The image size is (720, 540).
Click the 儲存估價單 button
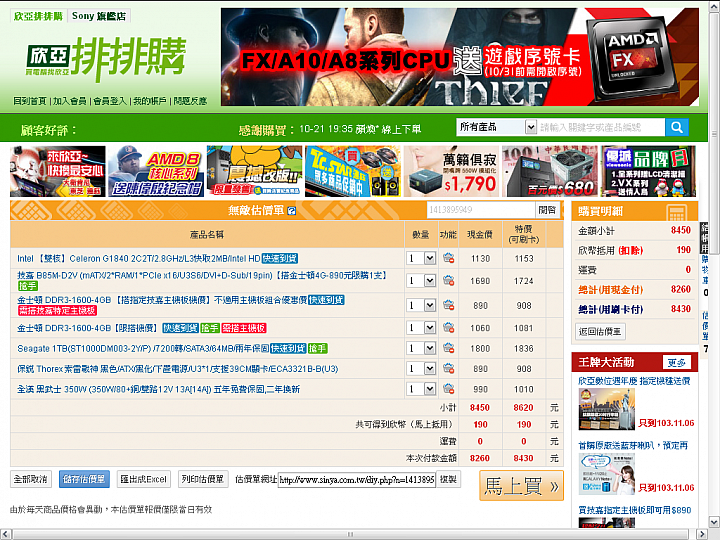point(84,479)
